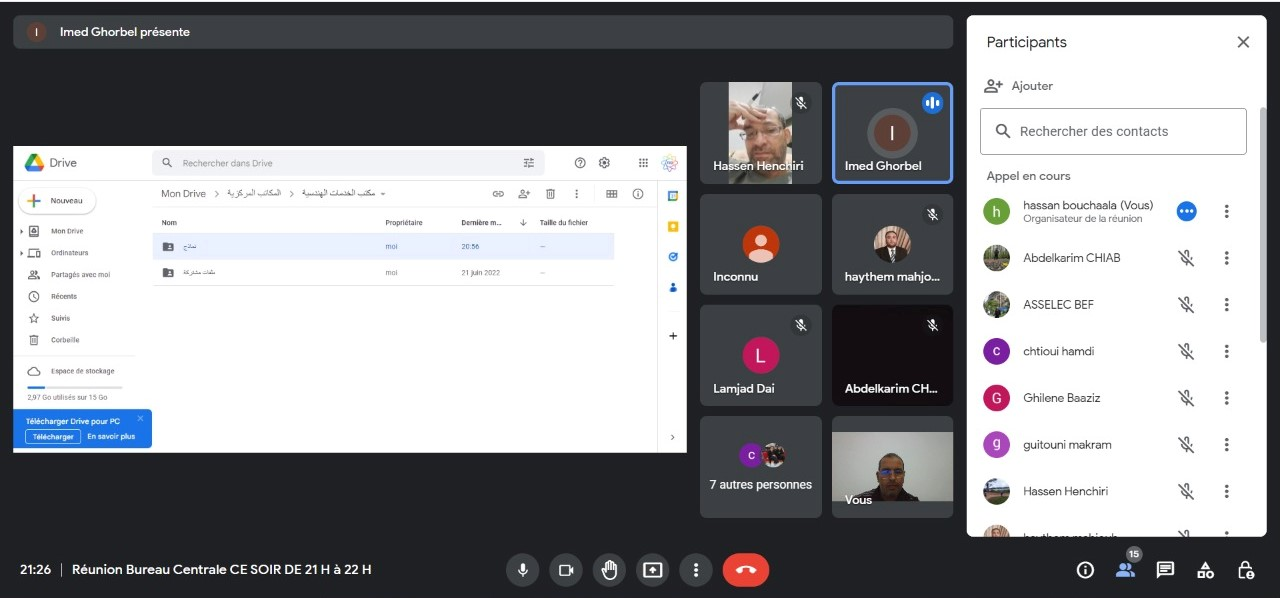The width and height of the screenshot is (1280, 598).
Task: Open the chat with everyone panel
Action: tap(1165, 570)
